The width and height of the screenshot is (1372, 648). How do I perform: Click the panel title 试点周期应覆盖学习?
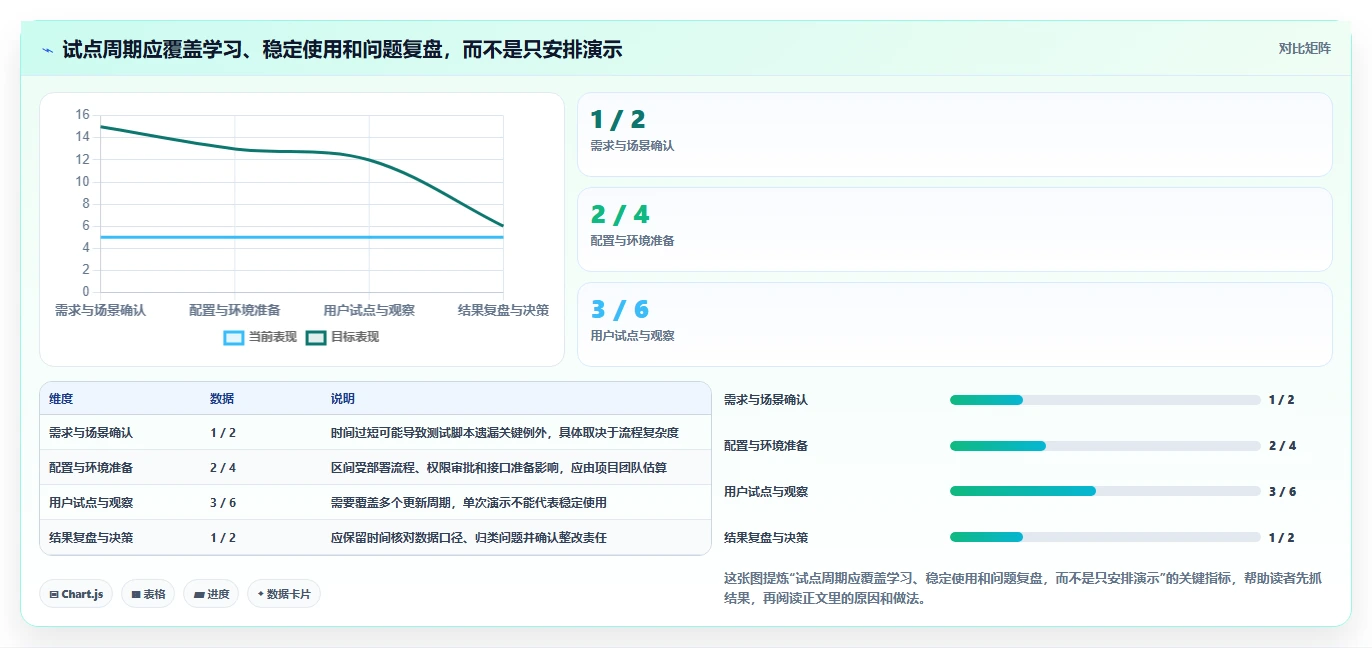[342, 49]
